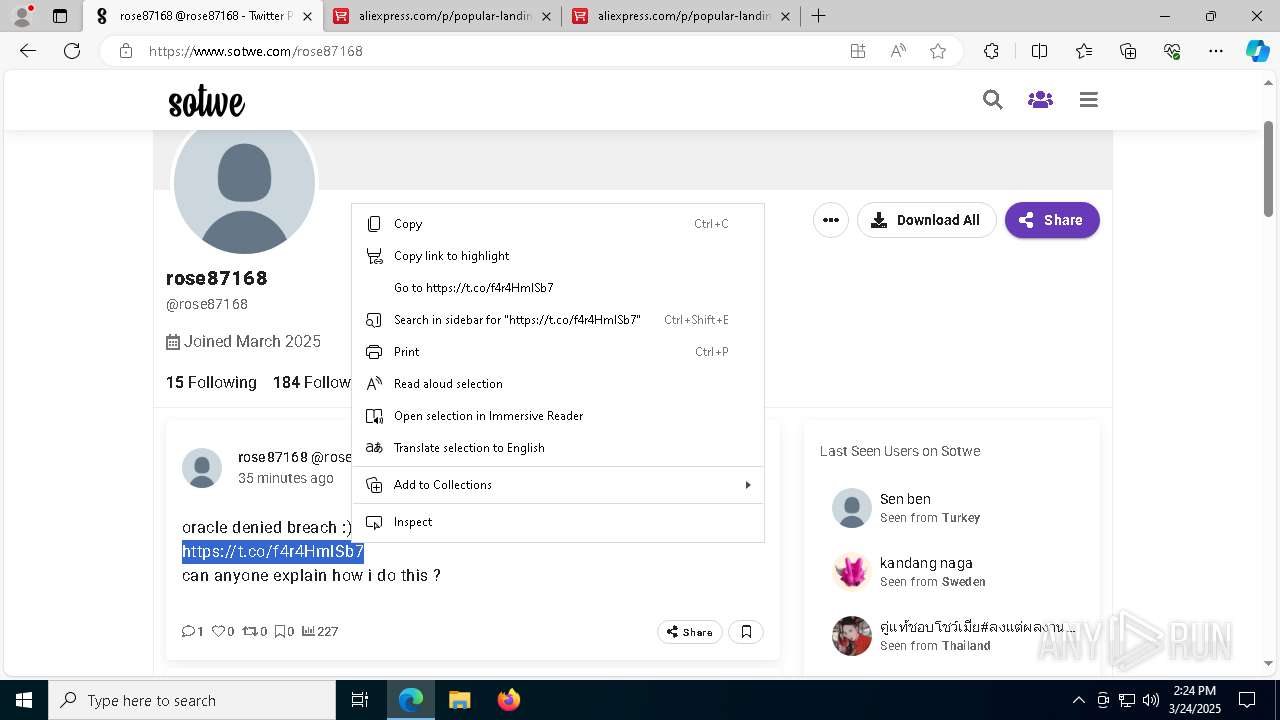Click the browser Back arrow

point(28,51)
